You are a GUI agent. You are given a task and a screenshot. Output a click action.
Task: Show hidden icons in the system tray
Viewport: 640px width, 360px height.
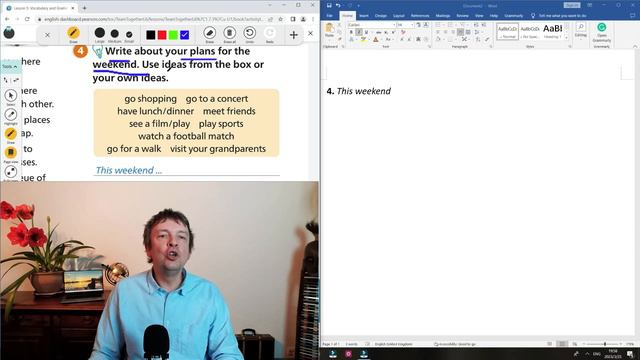click(x=587, y=354)
